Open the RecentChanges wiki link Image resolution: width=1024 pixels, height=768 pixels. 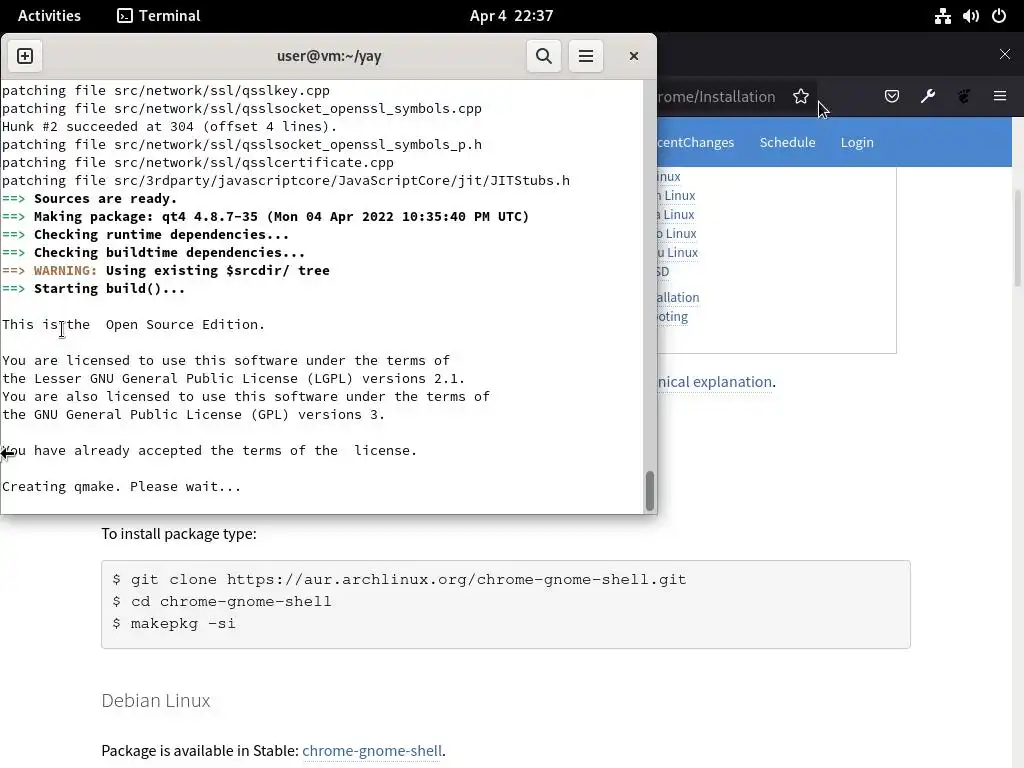[696, 142]
